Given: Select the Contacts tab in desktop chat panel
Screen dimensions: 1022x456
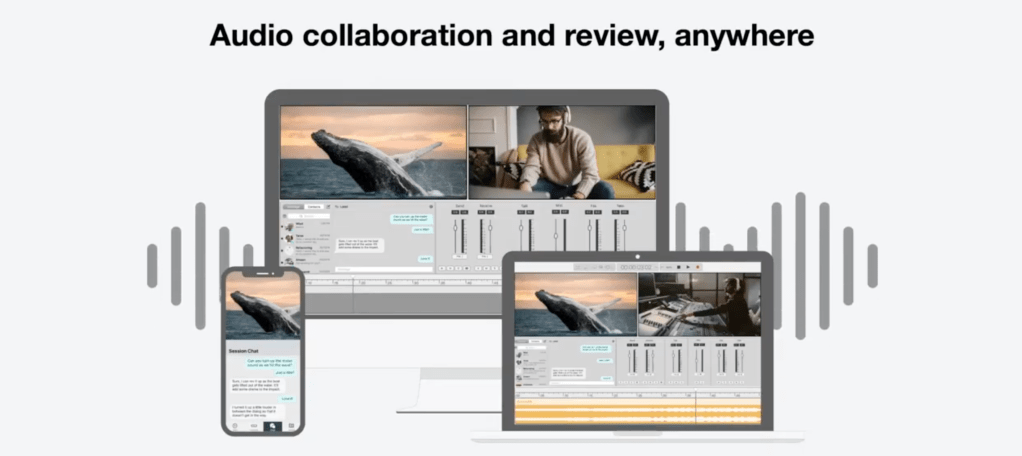Looking at the screenshot, I should coord(314,206).
